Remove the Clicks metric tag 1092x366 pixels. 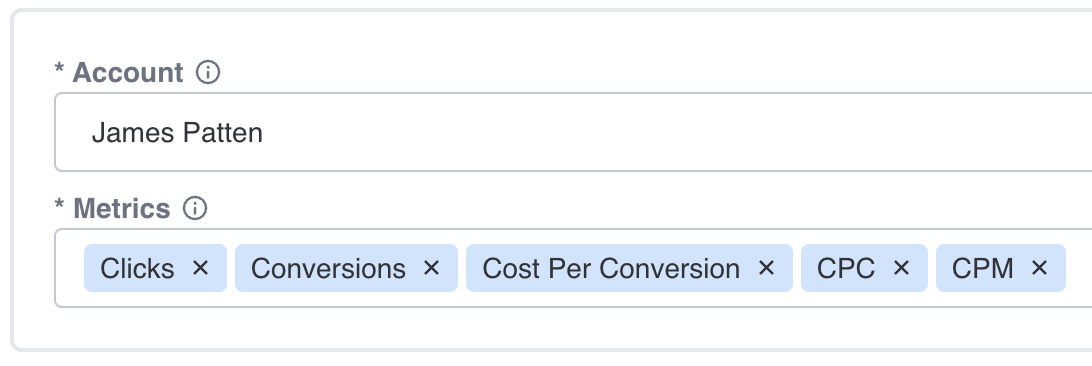click(x=201, y=268)
